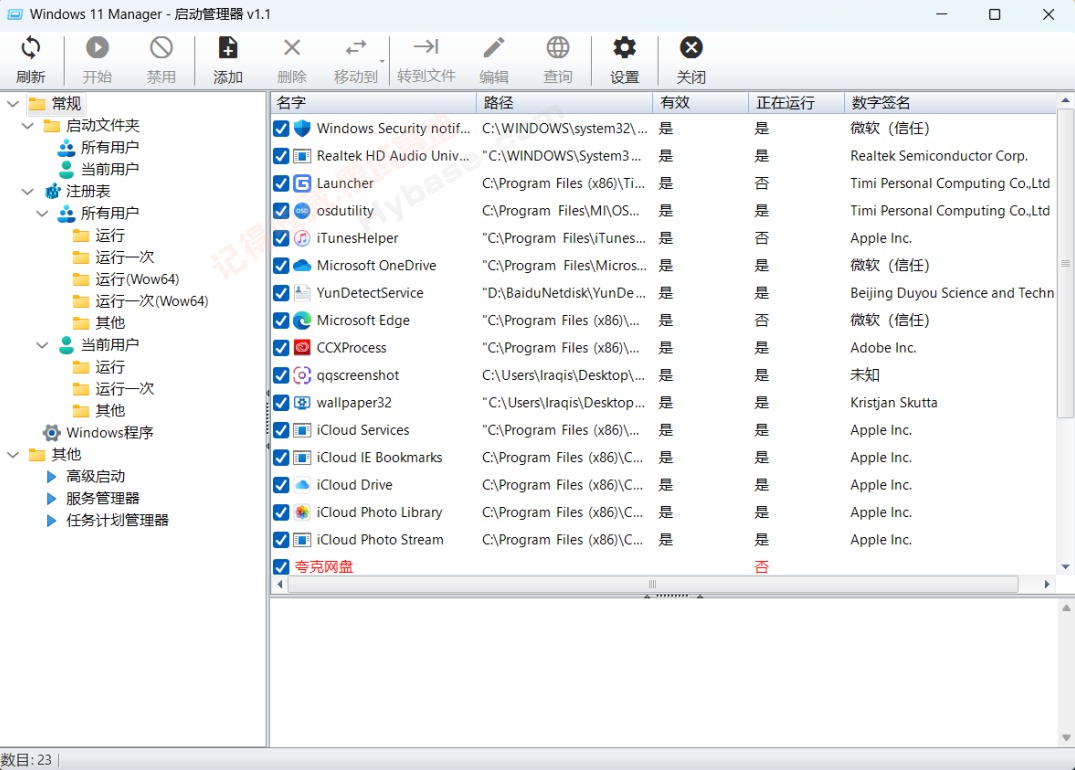Screen dimensions: 1075x770
Task: Uncheck the 夸克网盘 checkbox
Action: [281, 566]
